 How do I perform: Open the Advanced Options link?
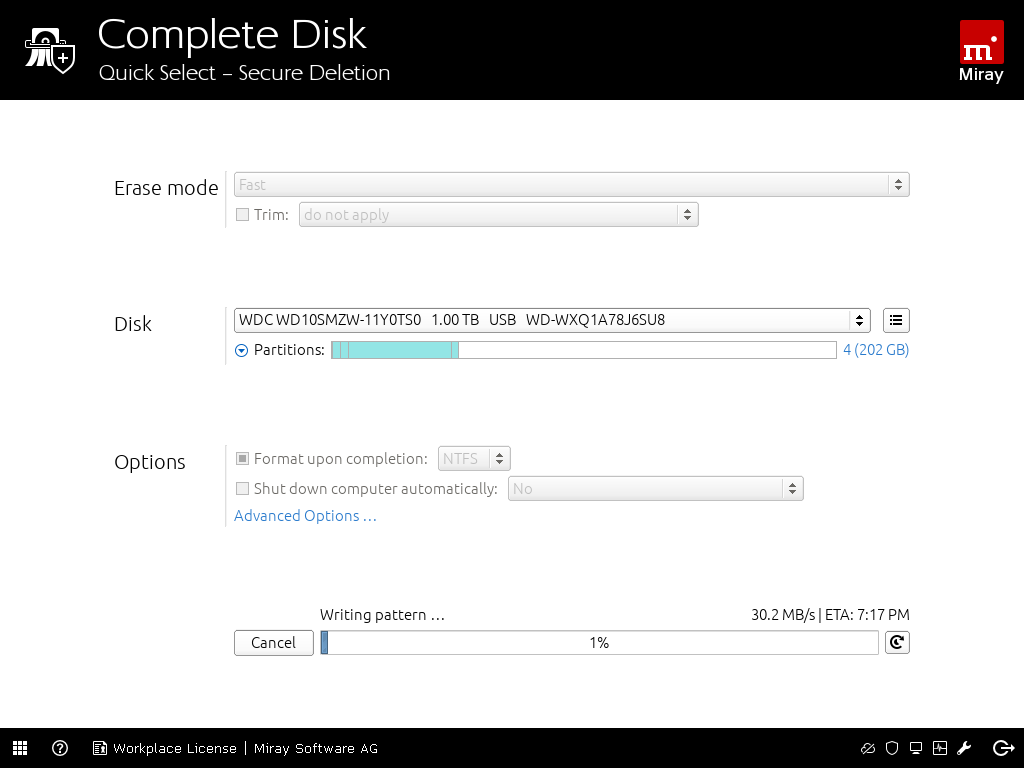305,516
